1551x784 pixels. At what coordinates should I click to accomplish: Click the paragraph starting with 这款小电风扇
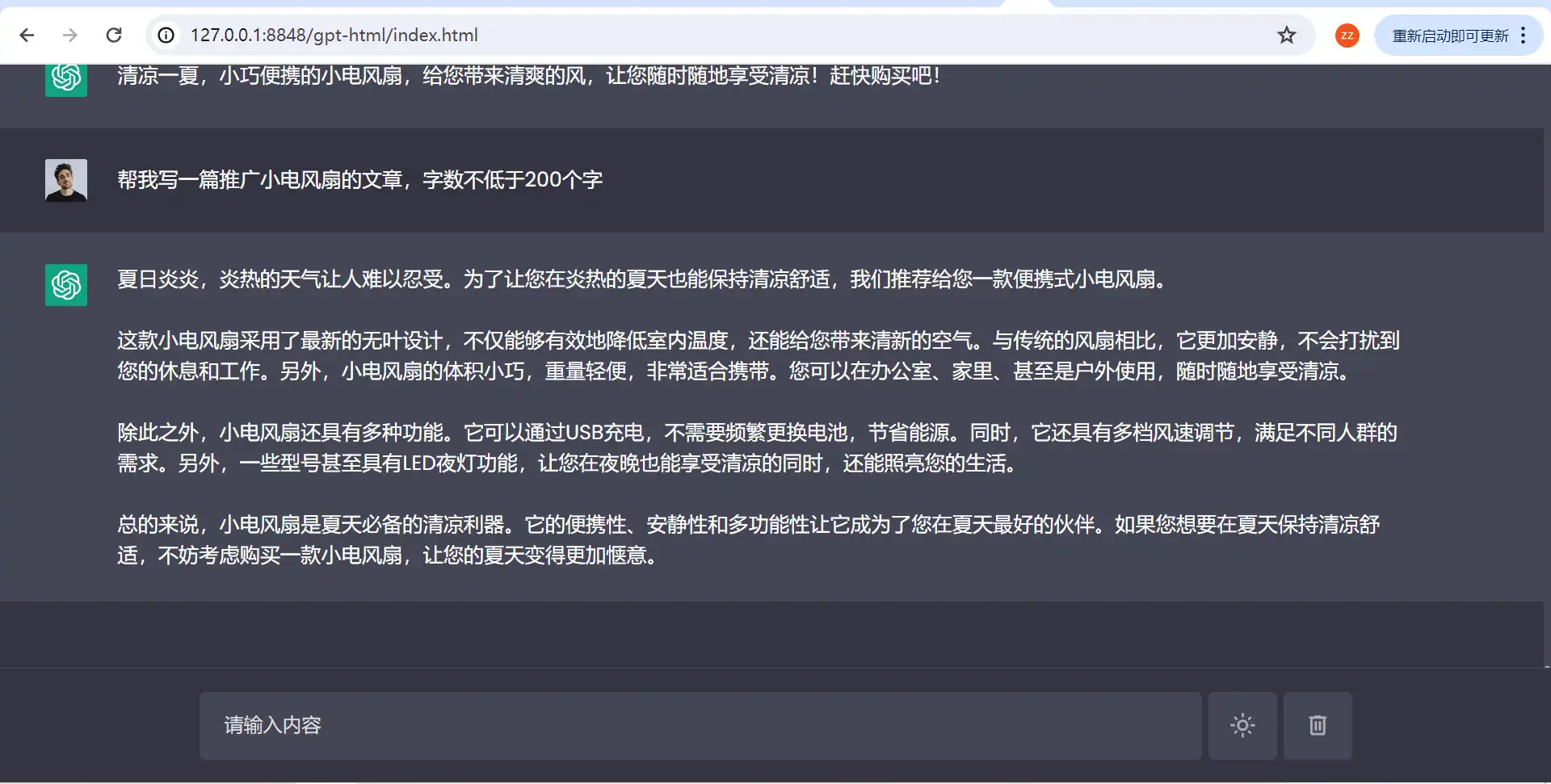coord(758,355)
